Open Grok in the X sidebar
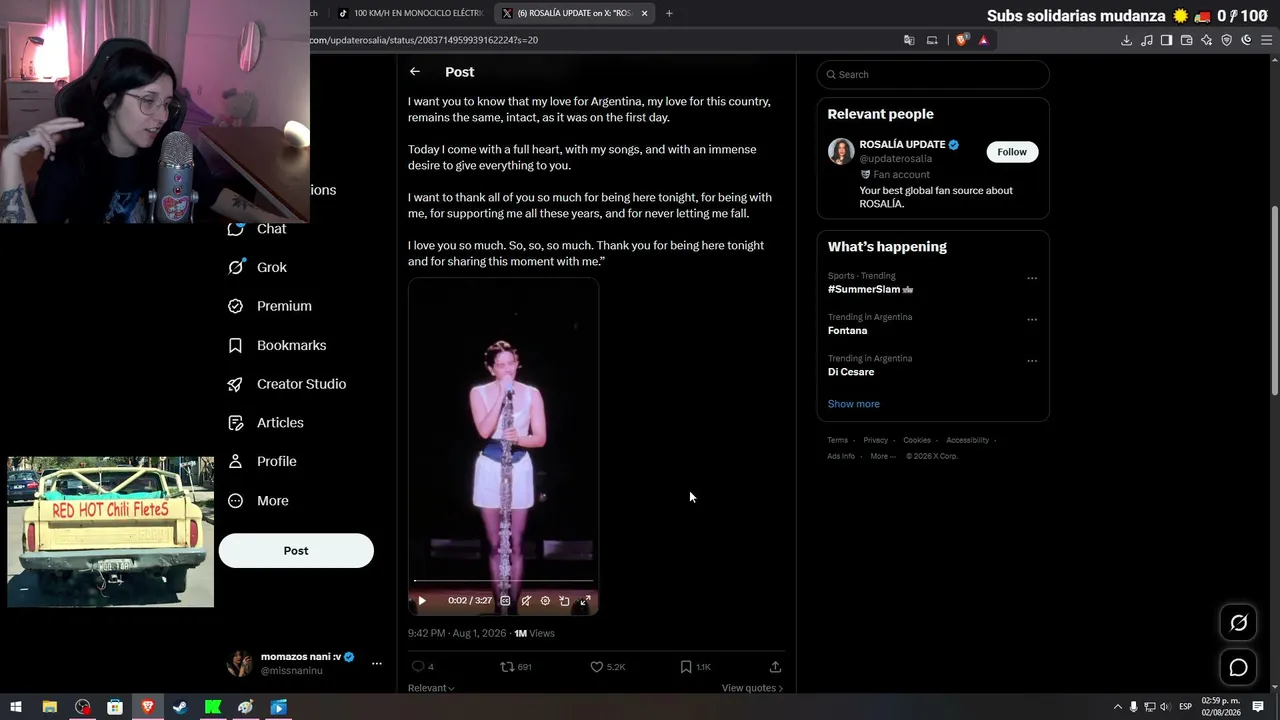 (257, 267)
